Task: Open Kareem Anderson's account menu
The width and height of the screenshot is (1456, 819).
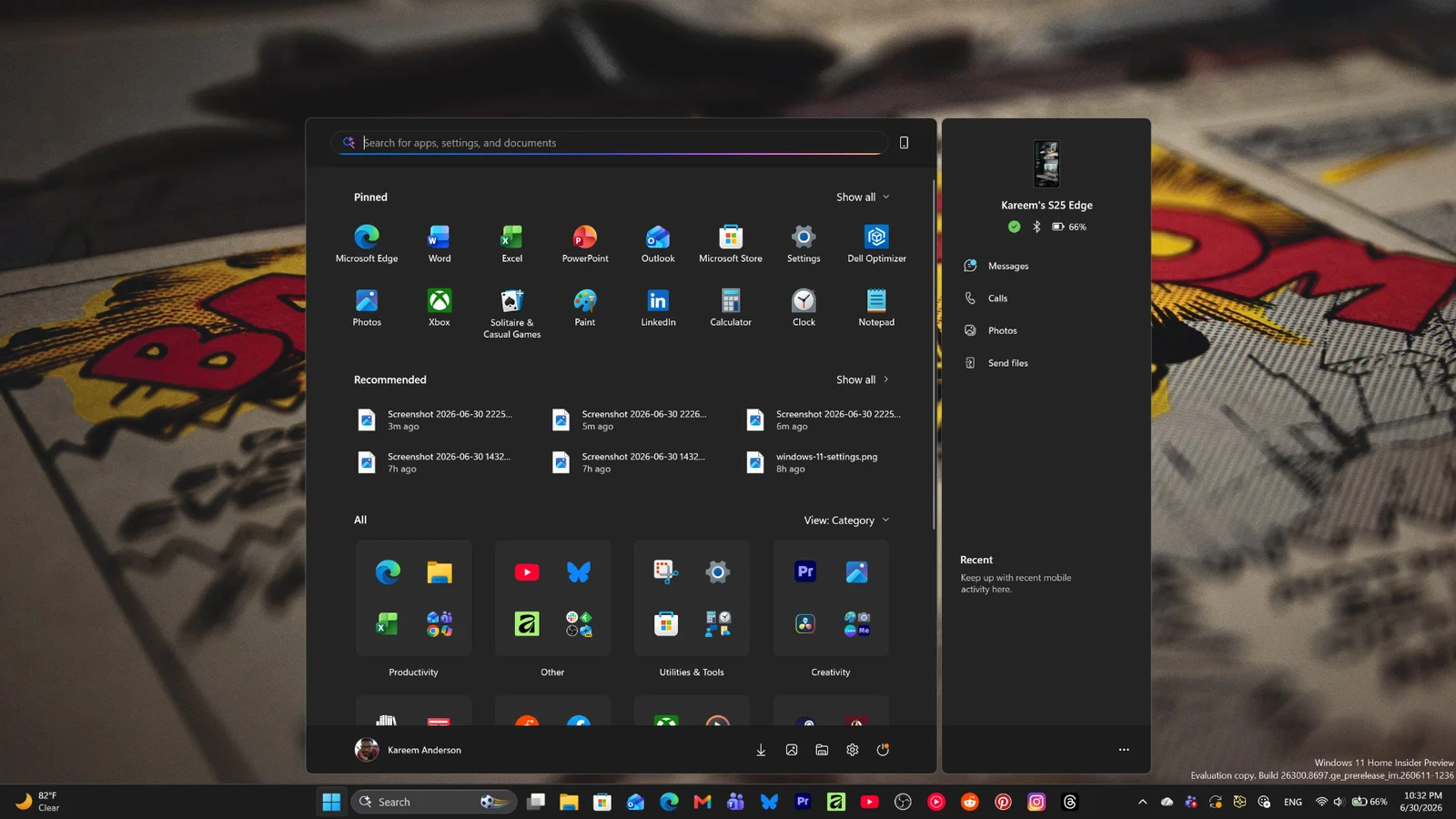Action: [408, 750]
